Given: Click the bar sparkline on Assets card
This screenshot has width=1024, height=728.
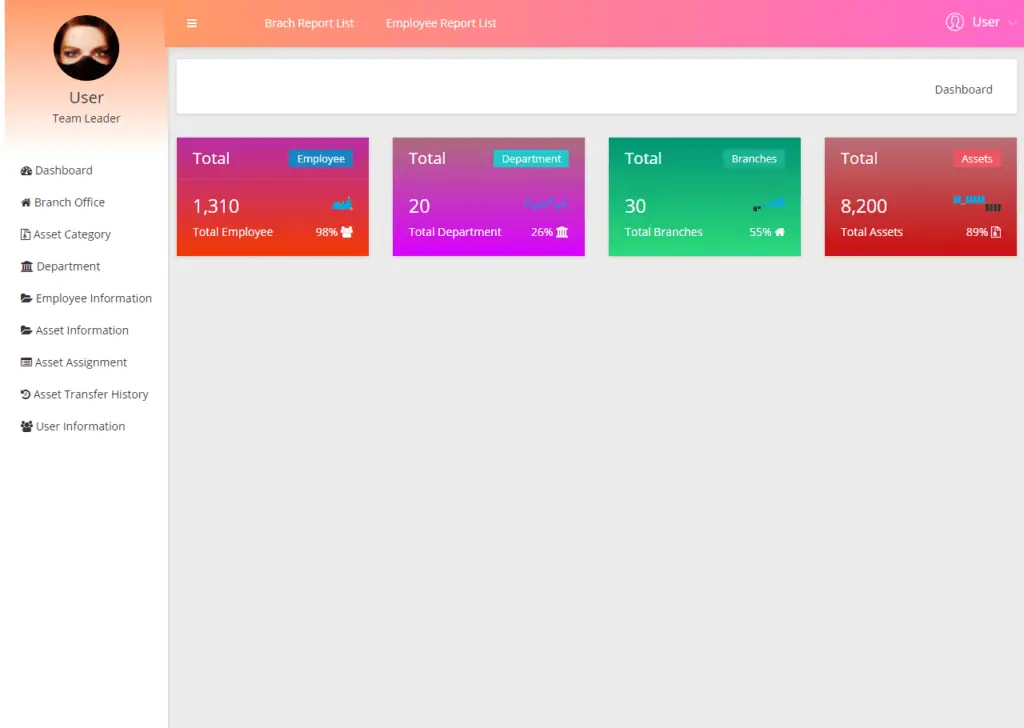Looking at the screenshot, I should [x=976, y=204].
